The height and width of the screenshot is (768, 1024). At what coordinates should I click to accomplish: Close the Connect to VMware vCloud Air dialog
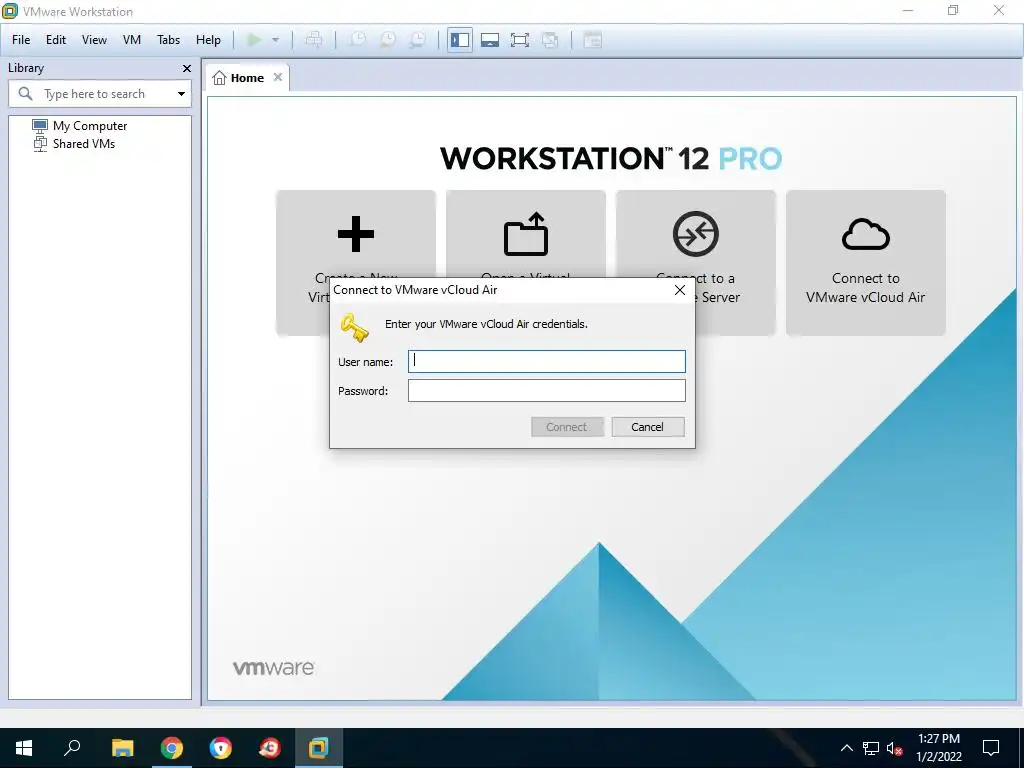[x=680, y=290]
